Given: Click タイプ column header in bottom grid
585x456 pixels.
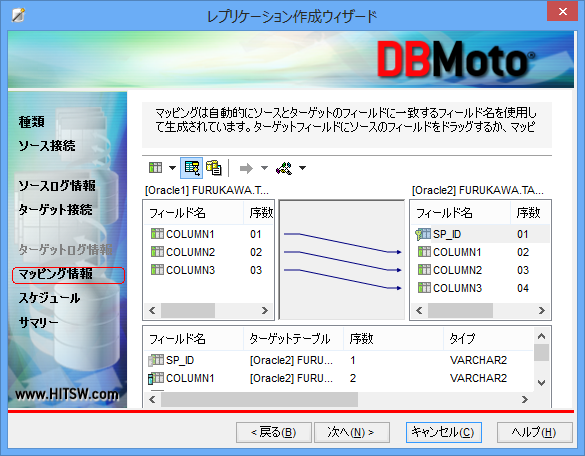Looking at the screenshot, I should 489,339.
